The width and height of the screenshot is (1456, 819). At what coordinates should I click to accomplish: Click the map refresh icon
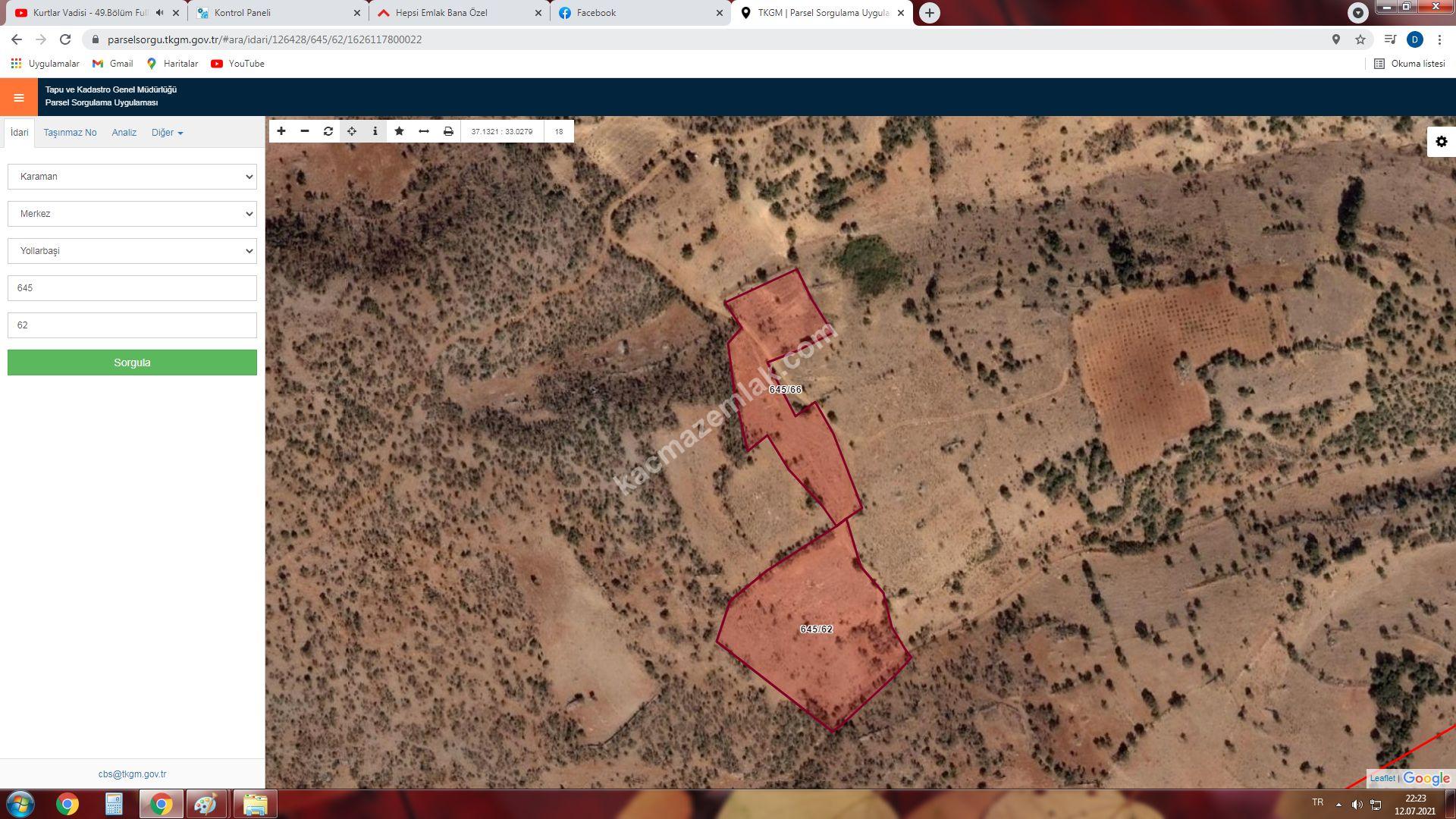pos(328,131)
